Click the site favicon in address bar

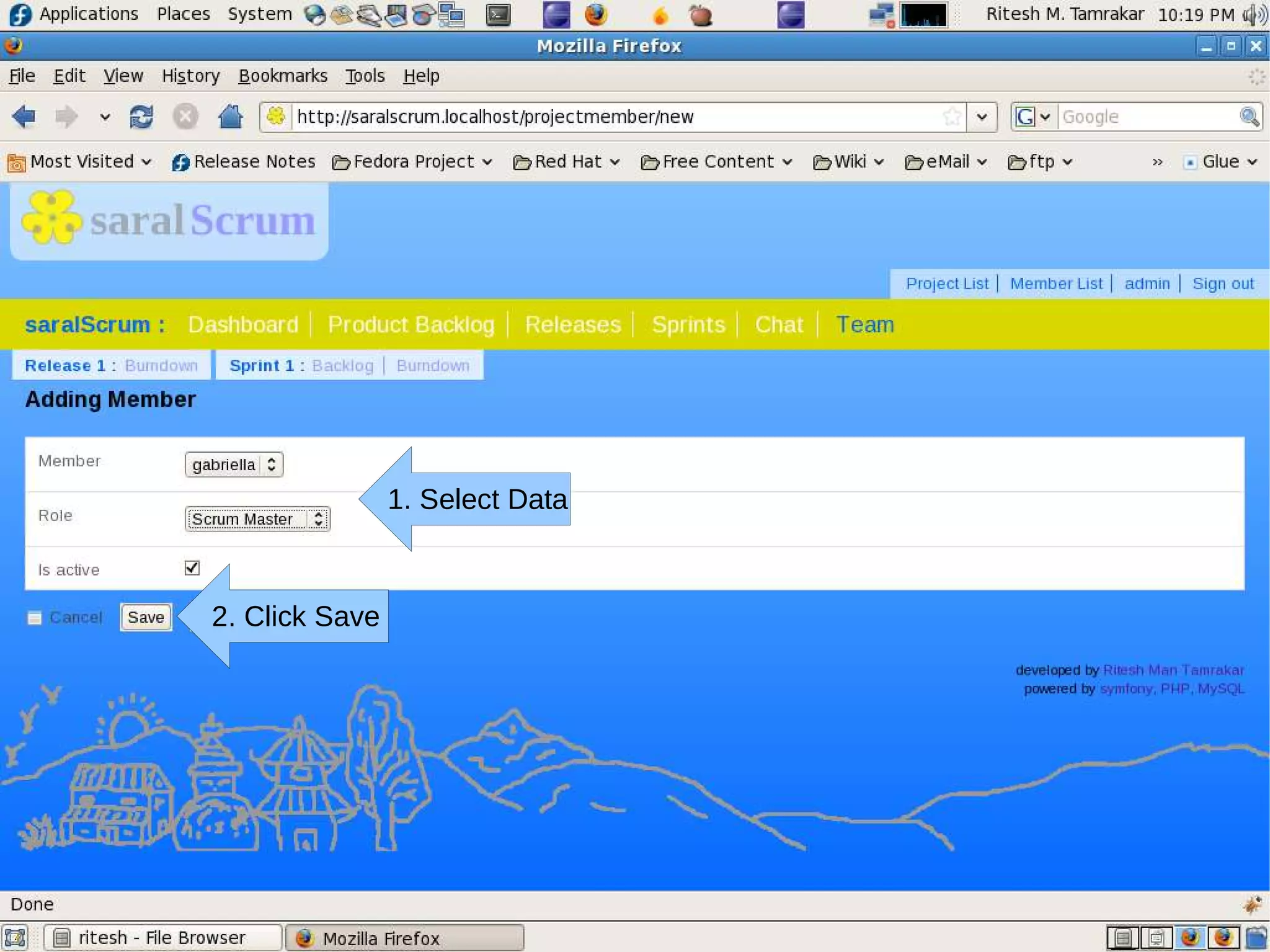coord(276,117)
